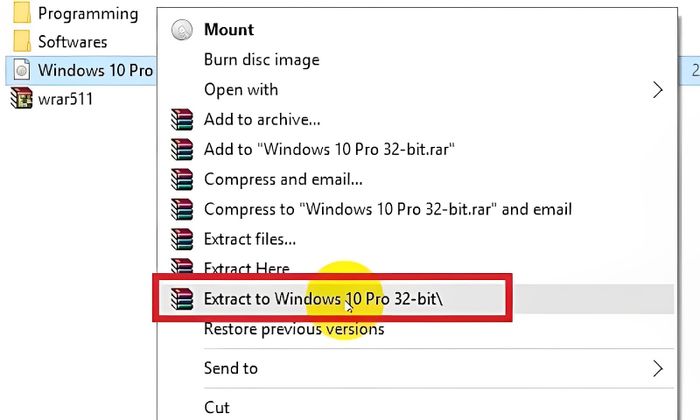Expand the Send to submenu arrow
This screenshot has height=420, width=700.
[658, 369]
